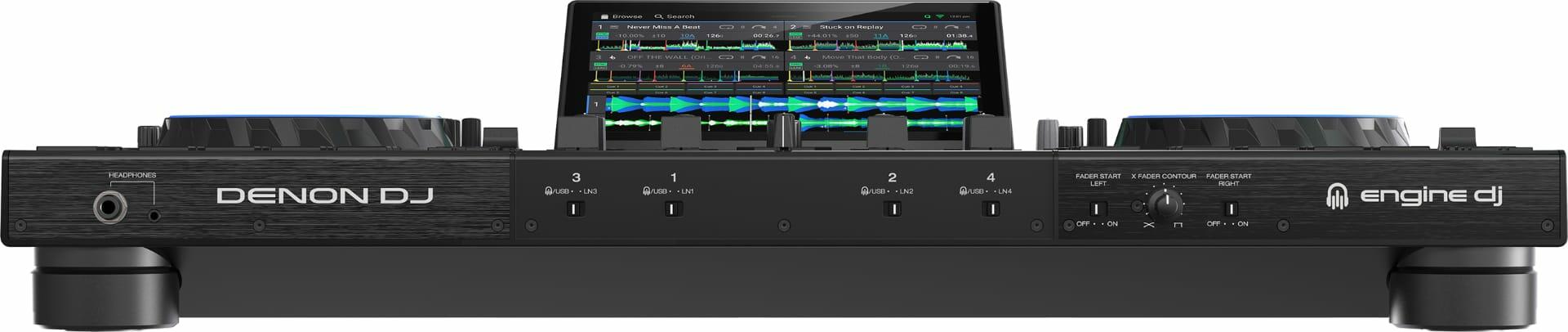Viewport: 1568px width, 332px height.
Task: Click the small mini headphones jack
Action: tap(154, 215)
